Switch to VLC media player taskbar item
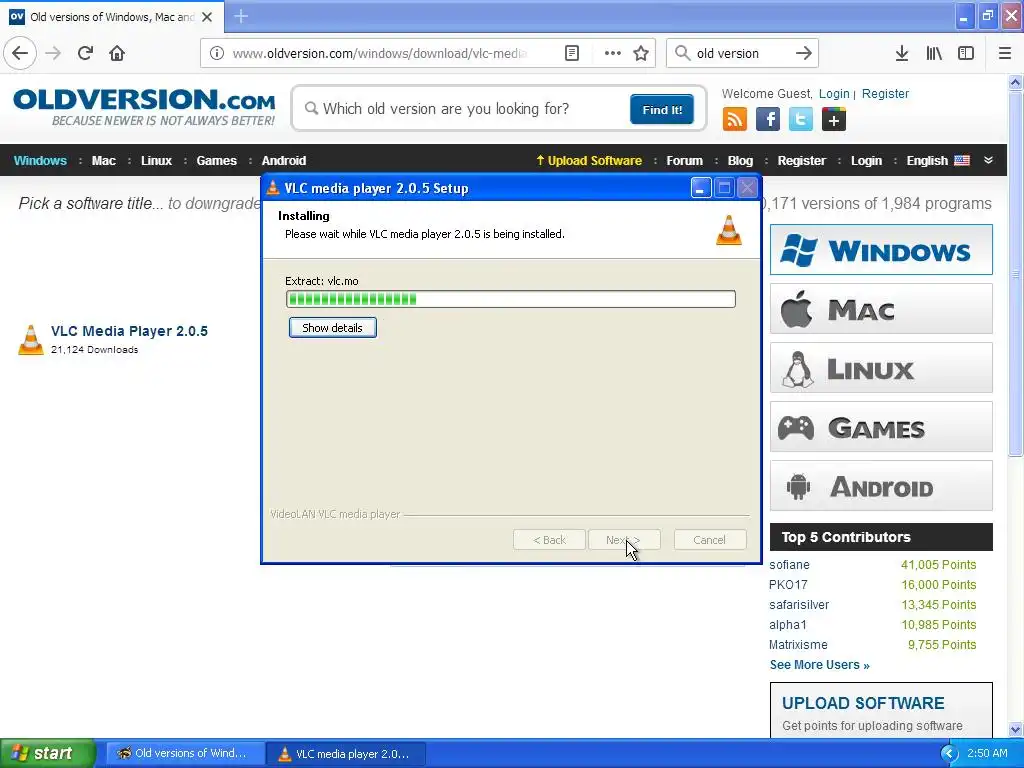Viewport: 1024px width, 768px height. coord(347,753)
